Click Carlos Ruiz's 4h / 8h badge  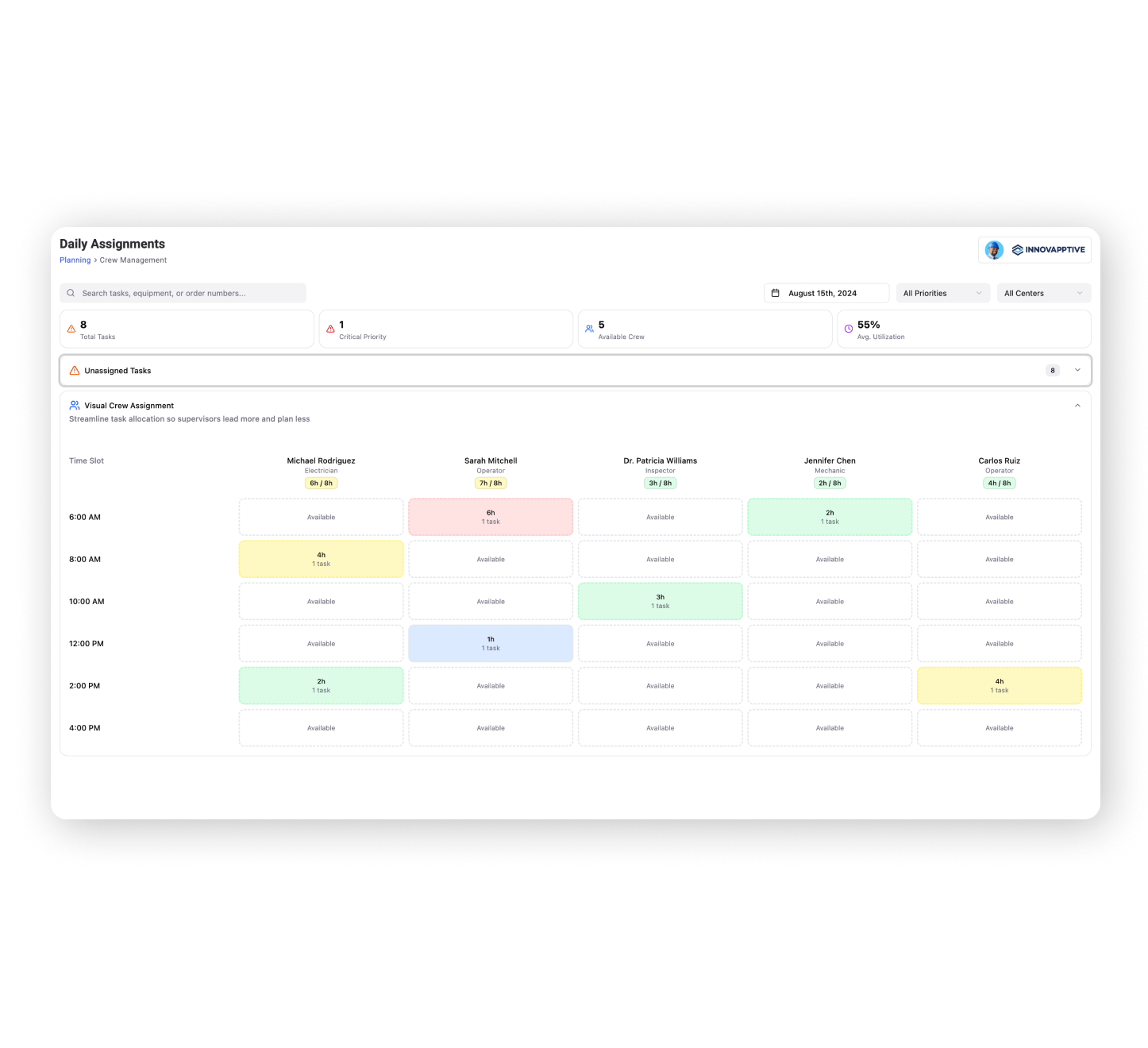pyautogui.click(x=1000, y=483)
